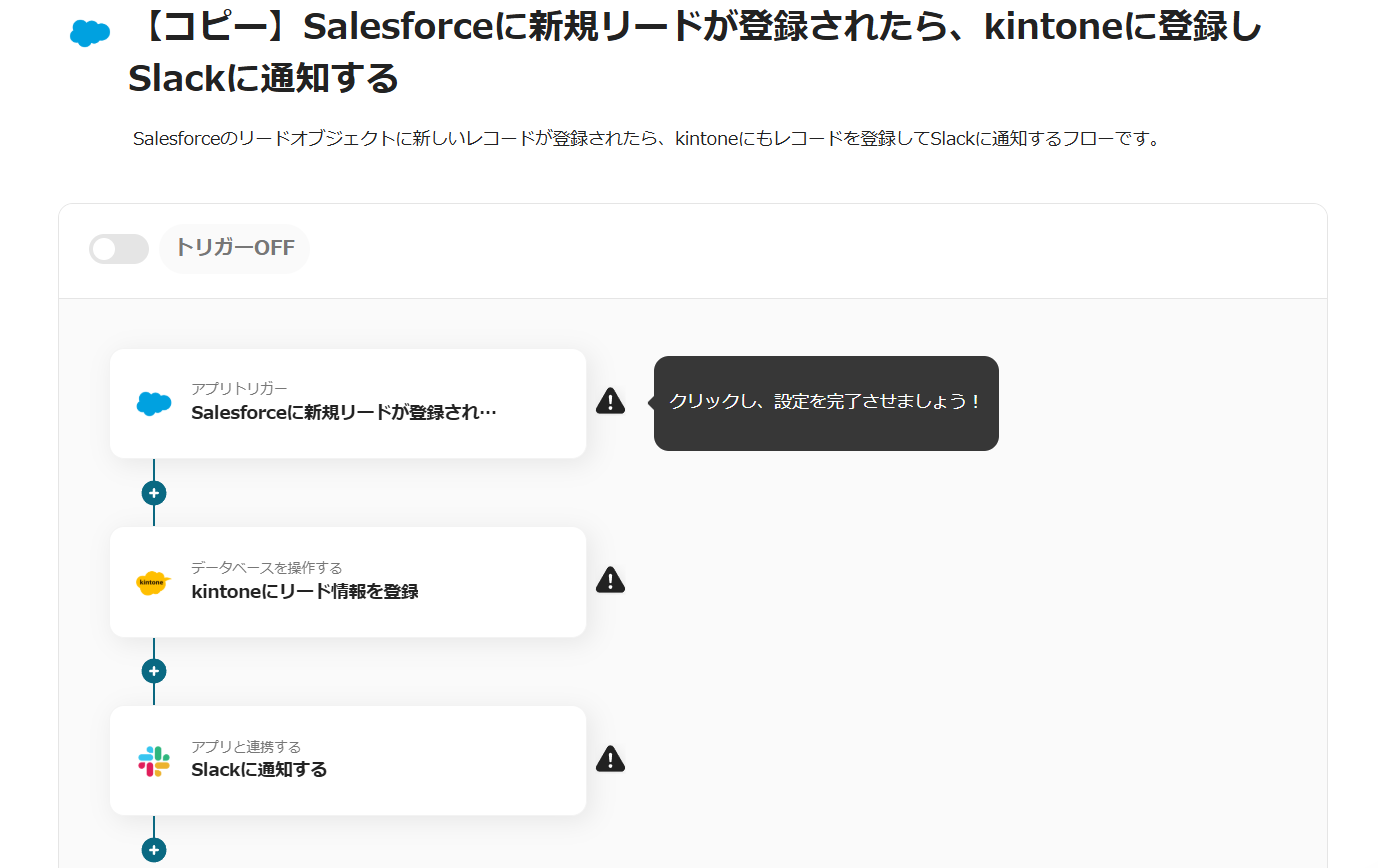Click the アプリトリガー label
The width and height of the screenshot is (1378, 868).
point(239,388)
